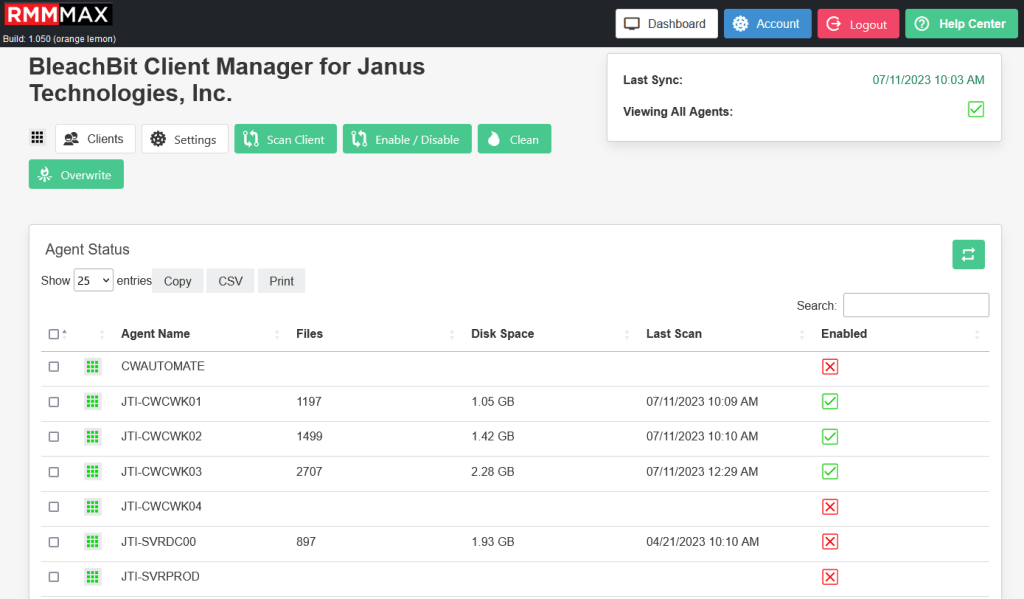Image resolution: width=1024 pixels, height=599 pixels.
Task: Click the 04/21/2023 10:10 AM last scan
Action: (703, 542)
